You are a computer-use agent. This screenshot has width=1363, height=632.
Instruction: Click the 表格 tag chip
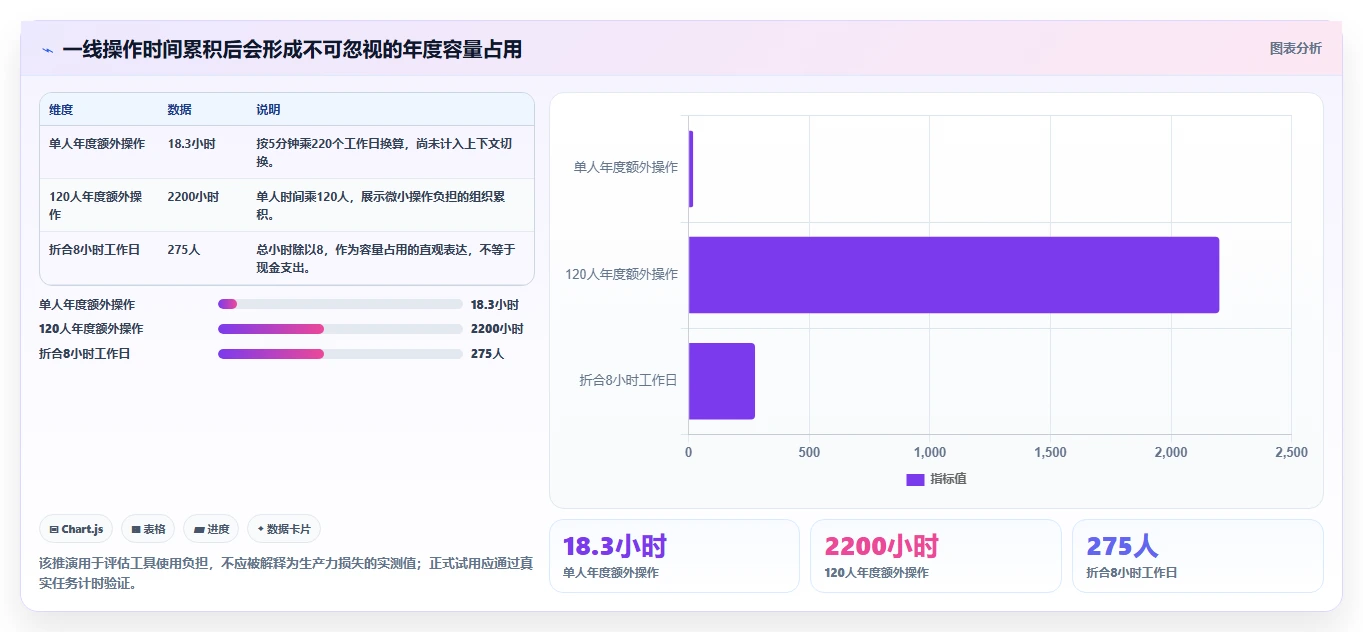tap(148, 529)
